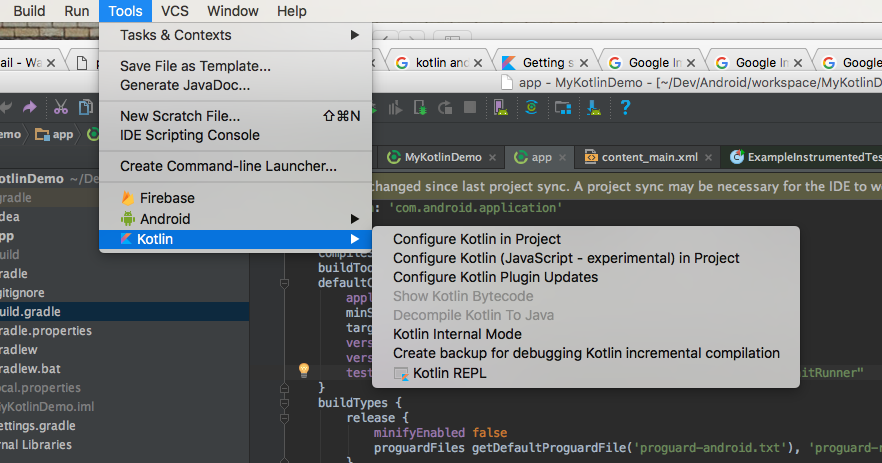Open the Run menu
Viewport: 882px width, 463px height.
76,11
